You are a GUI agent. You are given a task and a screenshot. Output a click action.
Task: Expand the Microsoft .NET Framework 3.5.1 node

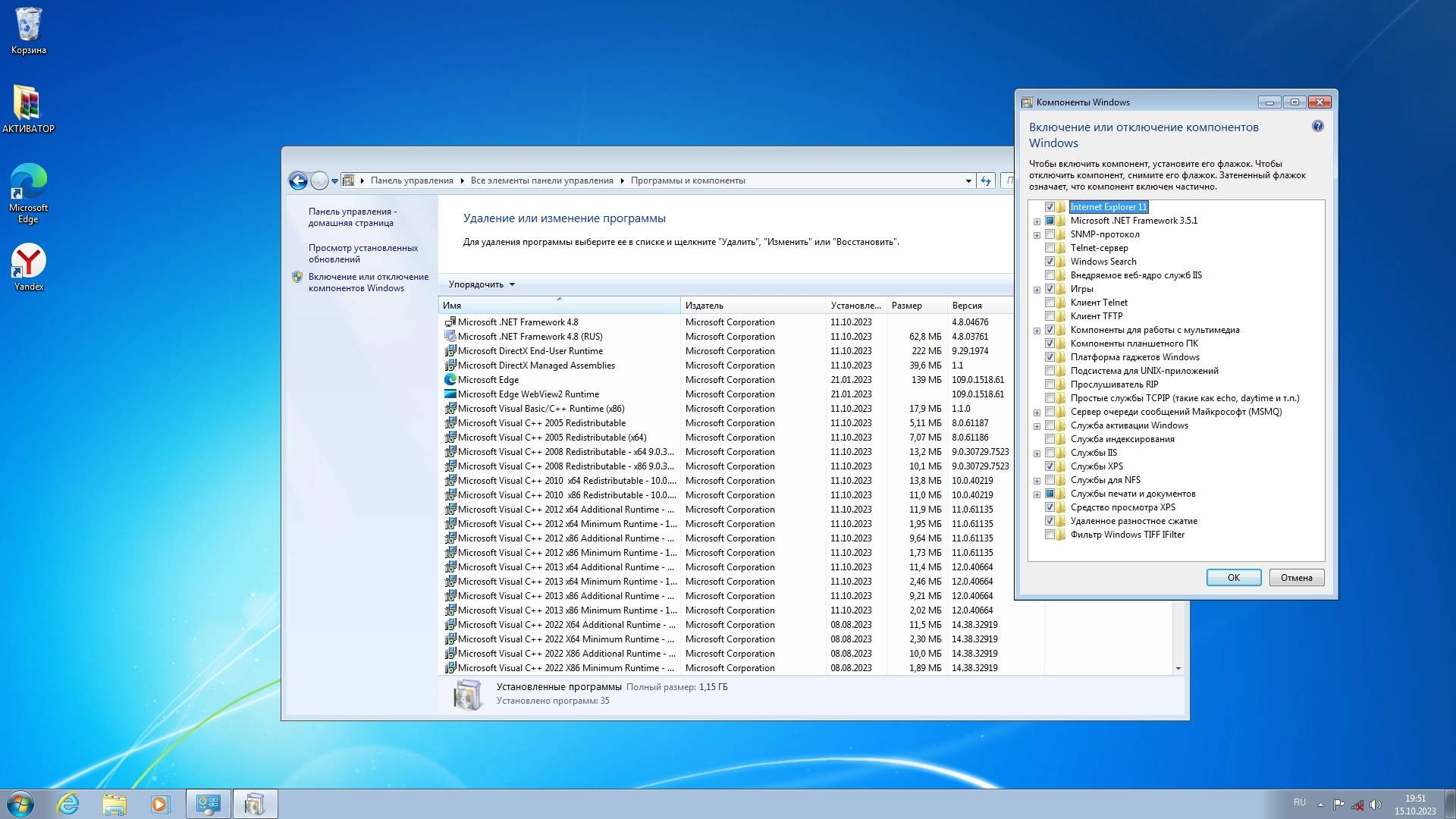pyautogui.click(x=1037, y=221)
